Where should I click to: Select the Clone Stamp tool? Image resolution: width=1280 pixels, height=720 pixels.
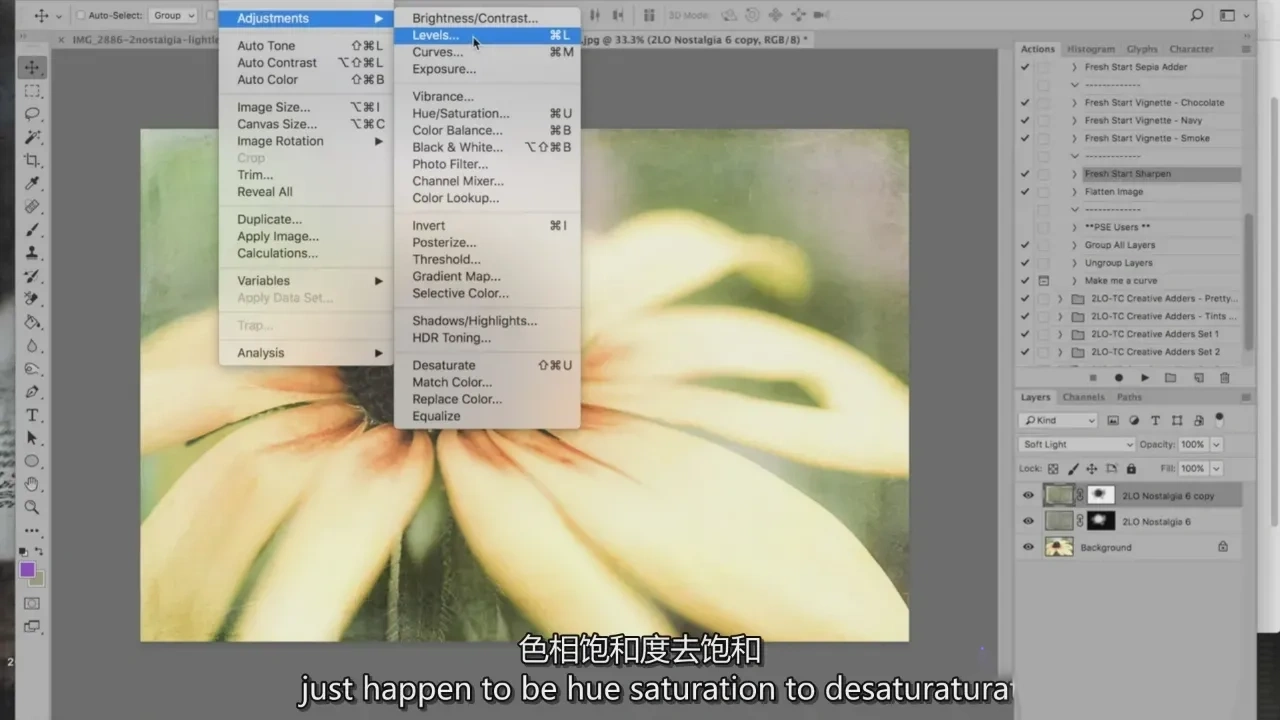[33, 253]
